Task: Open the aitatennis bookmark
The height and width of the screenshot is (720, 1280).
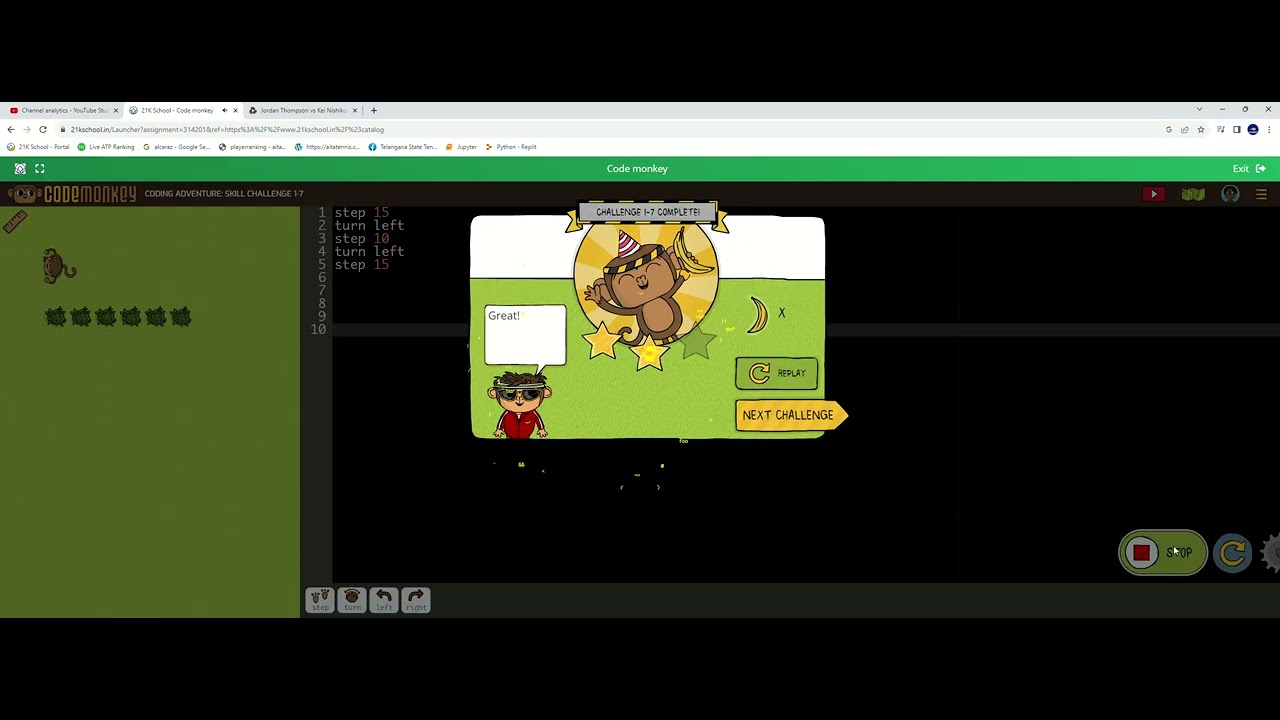Action: coord(327,147)
